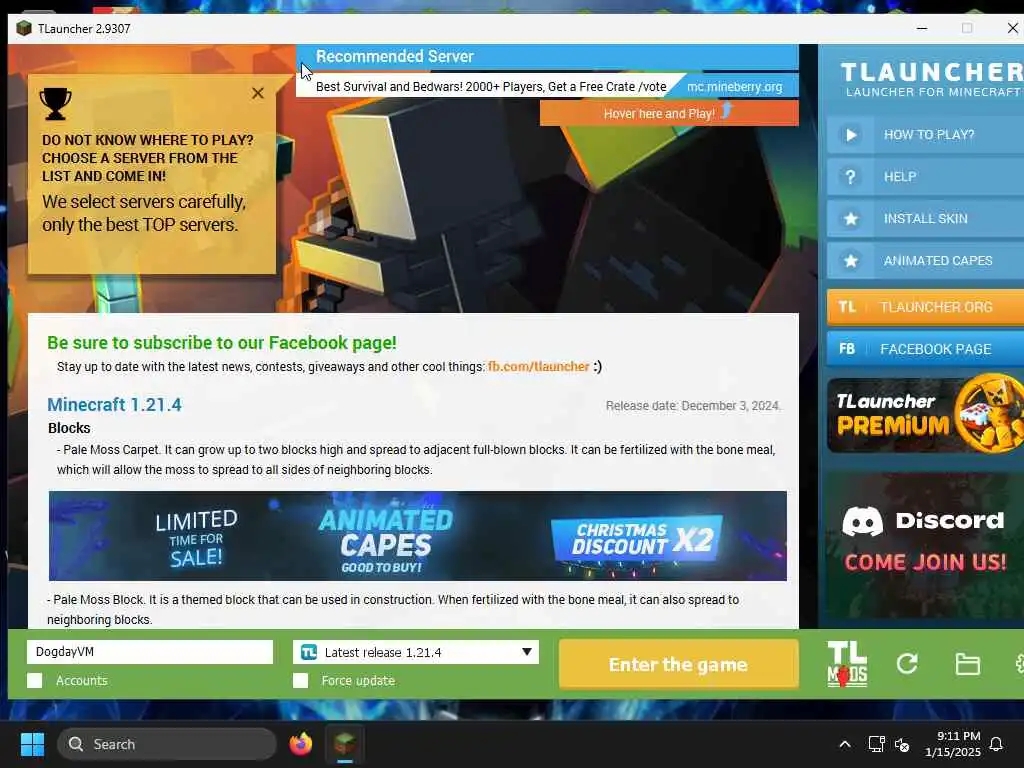This screenshot has height=768, width=1024.
Task: Open the Help menu item
Action: [x=925, y=177]
